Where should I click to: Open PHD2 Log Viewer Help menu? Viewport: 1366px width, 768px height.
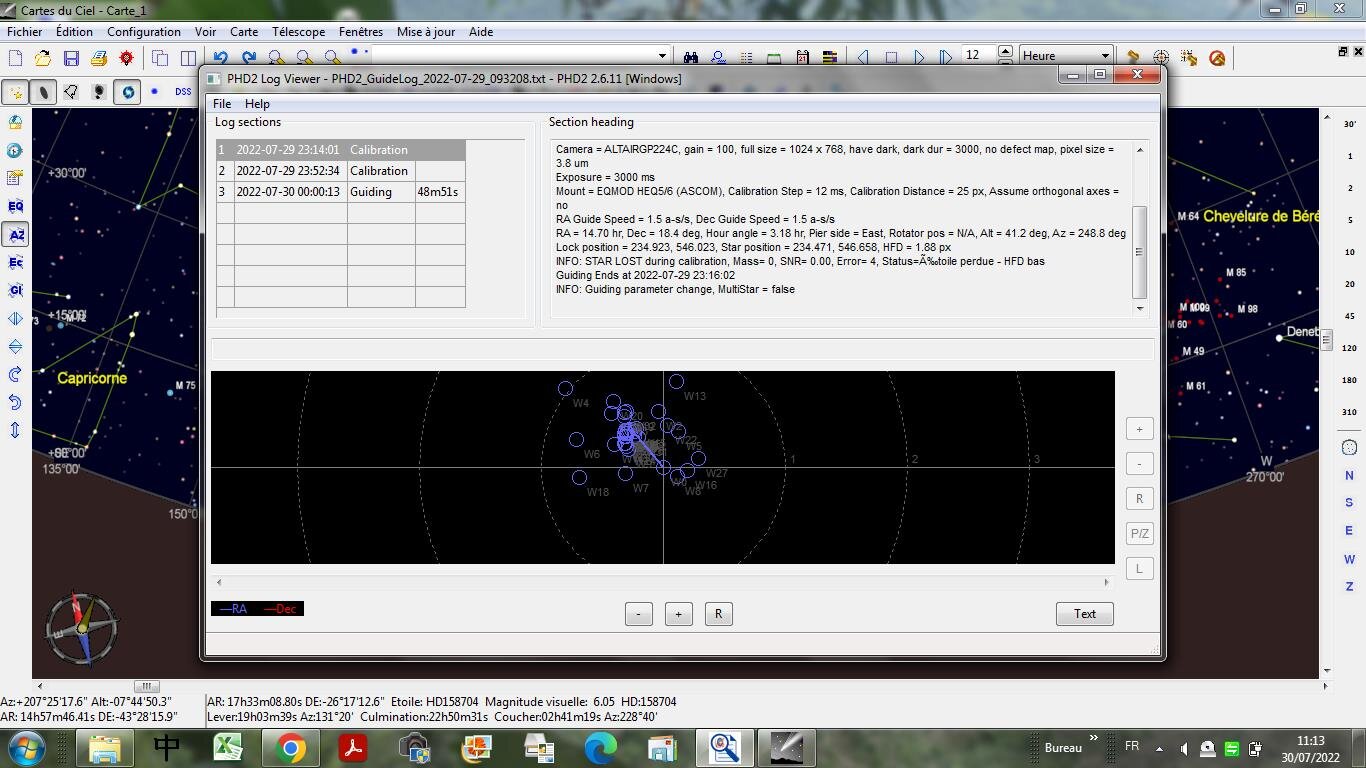pyautogui.click(x=257, y=104)
